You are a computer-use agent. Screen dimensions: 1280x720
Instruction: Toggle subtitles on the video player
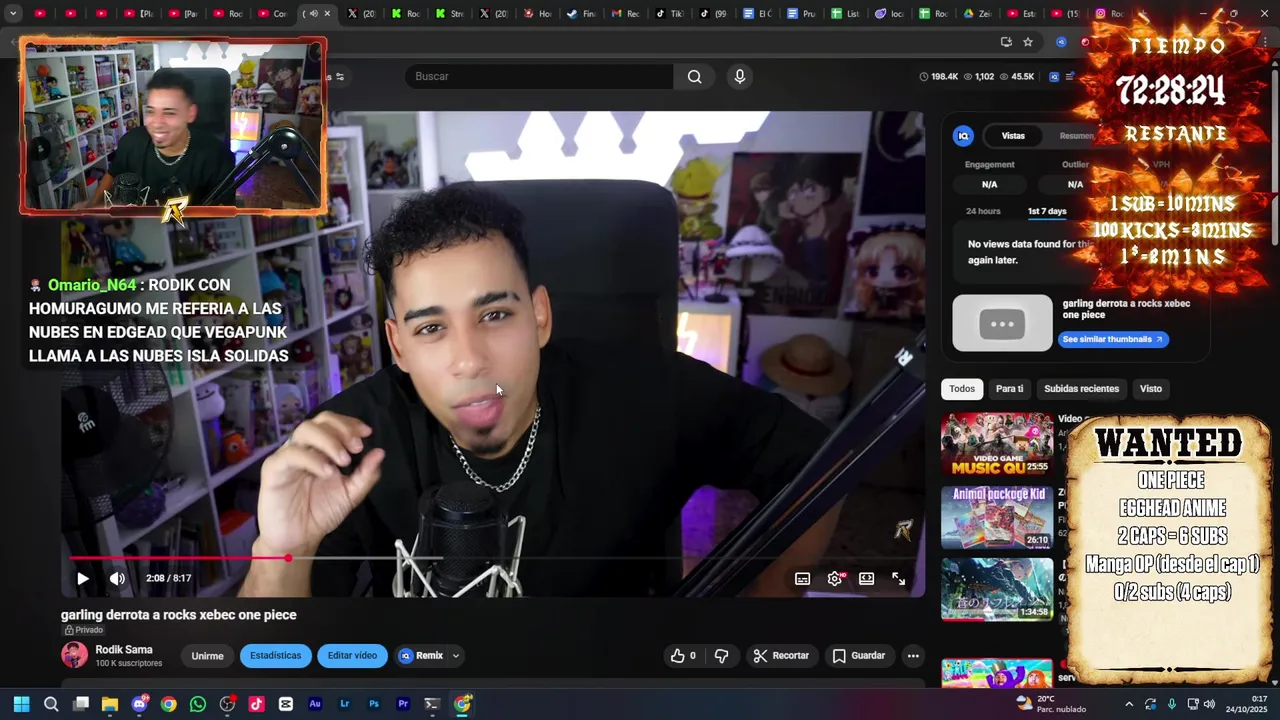(802, 578)
